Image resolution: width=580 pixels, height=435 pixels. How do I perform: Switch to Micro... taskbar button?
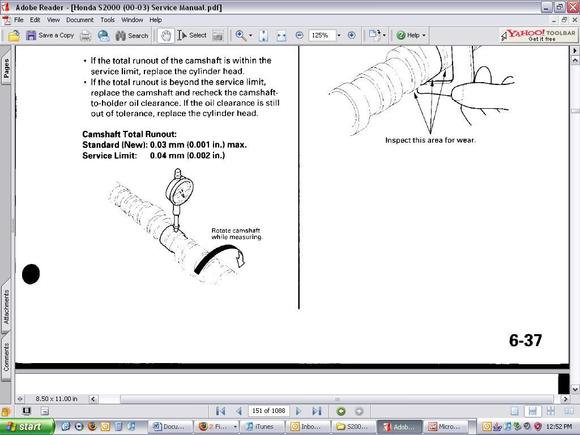tap(446, 427)
